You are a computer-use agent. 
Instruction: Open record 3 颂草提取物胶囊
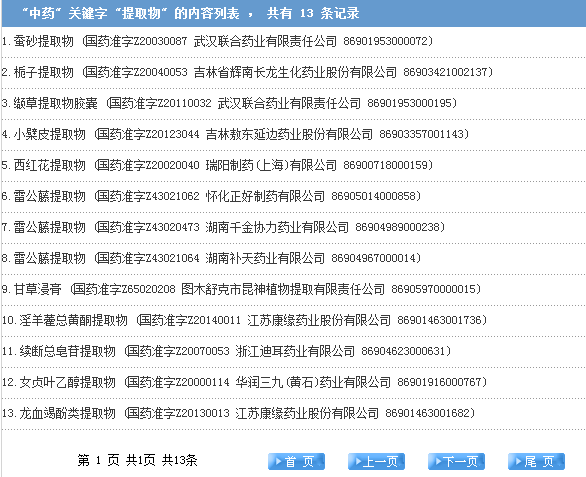(229, 103)
